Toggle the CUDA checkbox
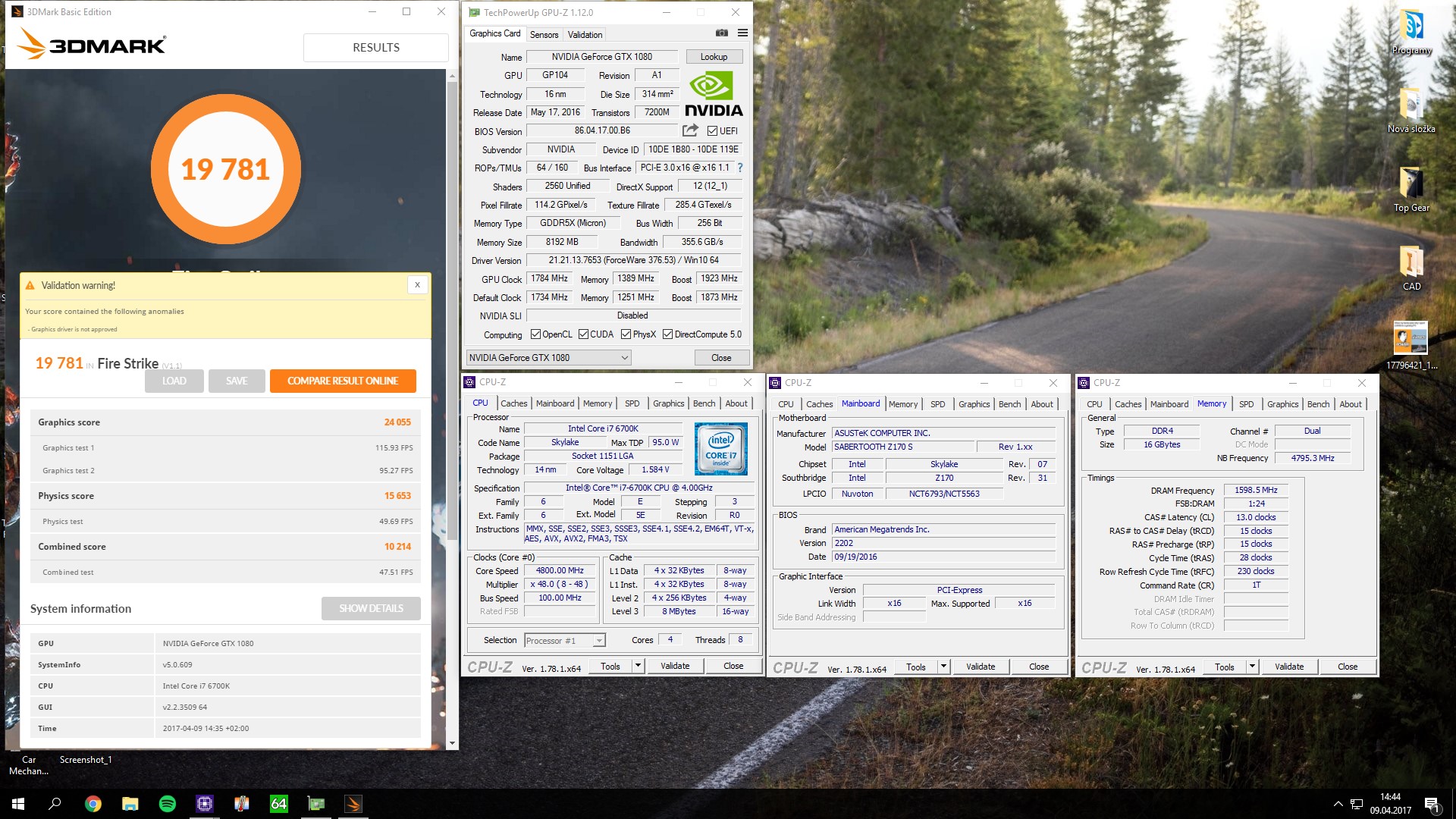1456x819 pixels. coord(583,334)
